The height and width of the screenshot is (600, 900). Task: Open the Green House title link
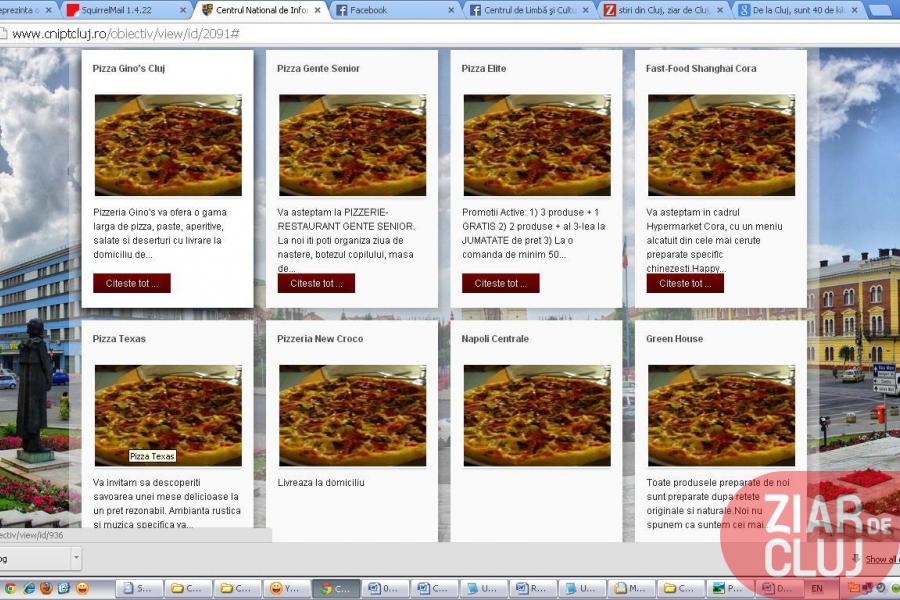coord(674,339)
